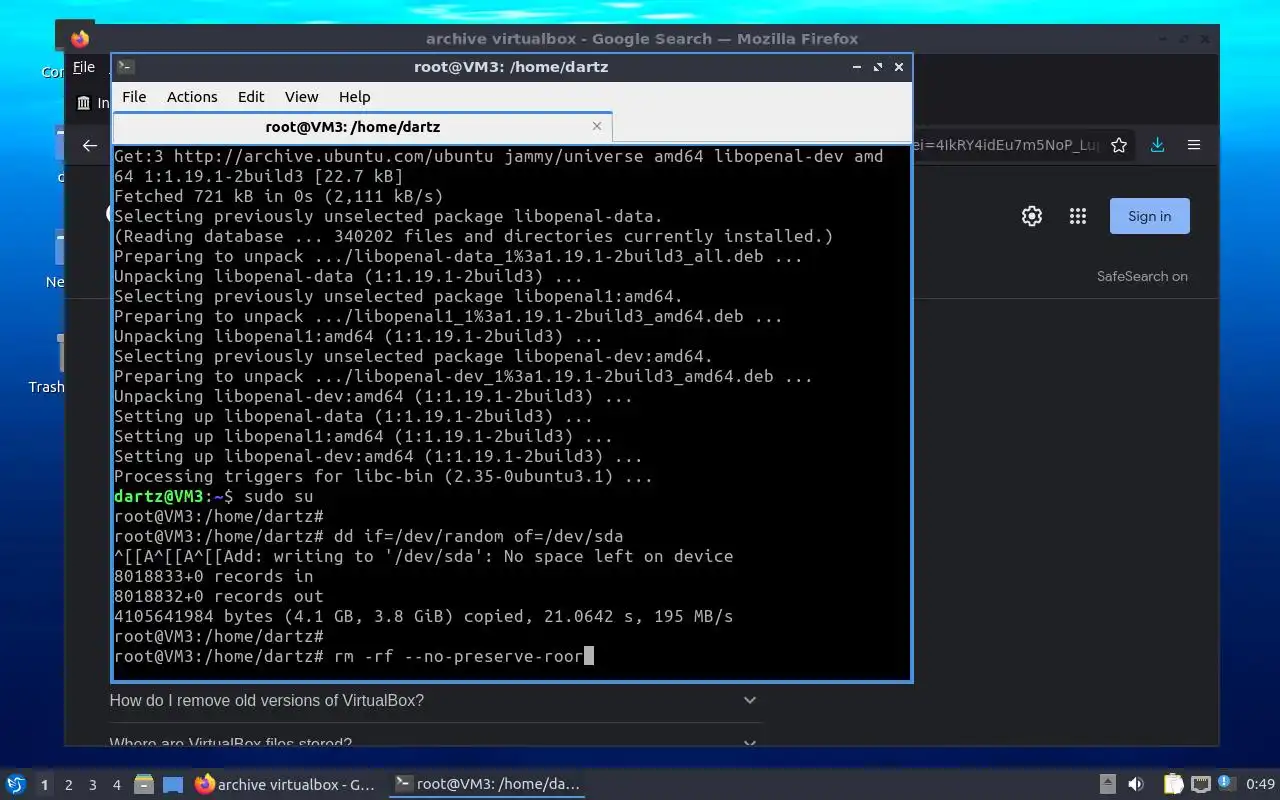Switch to workspace 1
The image size is (1280, 800).
tap(44, 785)
